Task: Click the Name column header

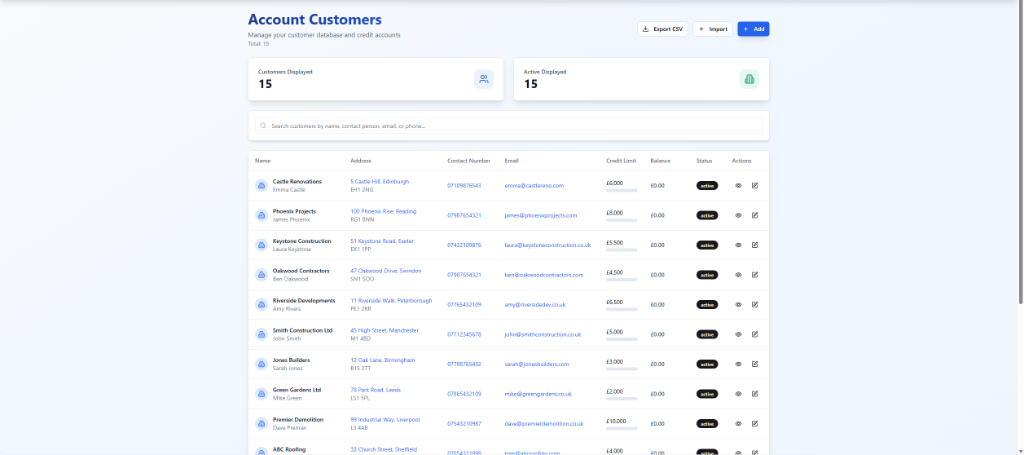Action: 263,161
